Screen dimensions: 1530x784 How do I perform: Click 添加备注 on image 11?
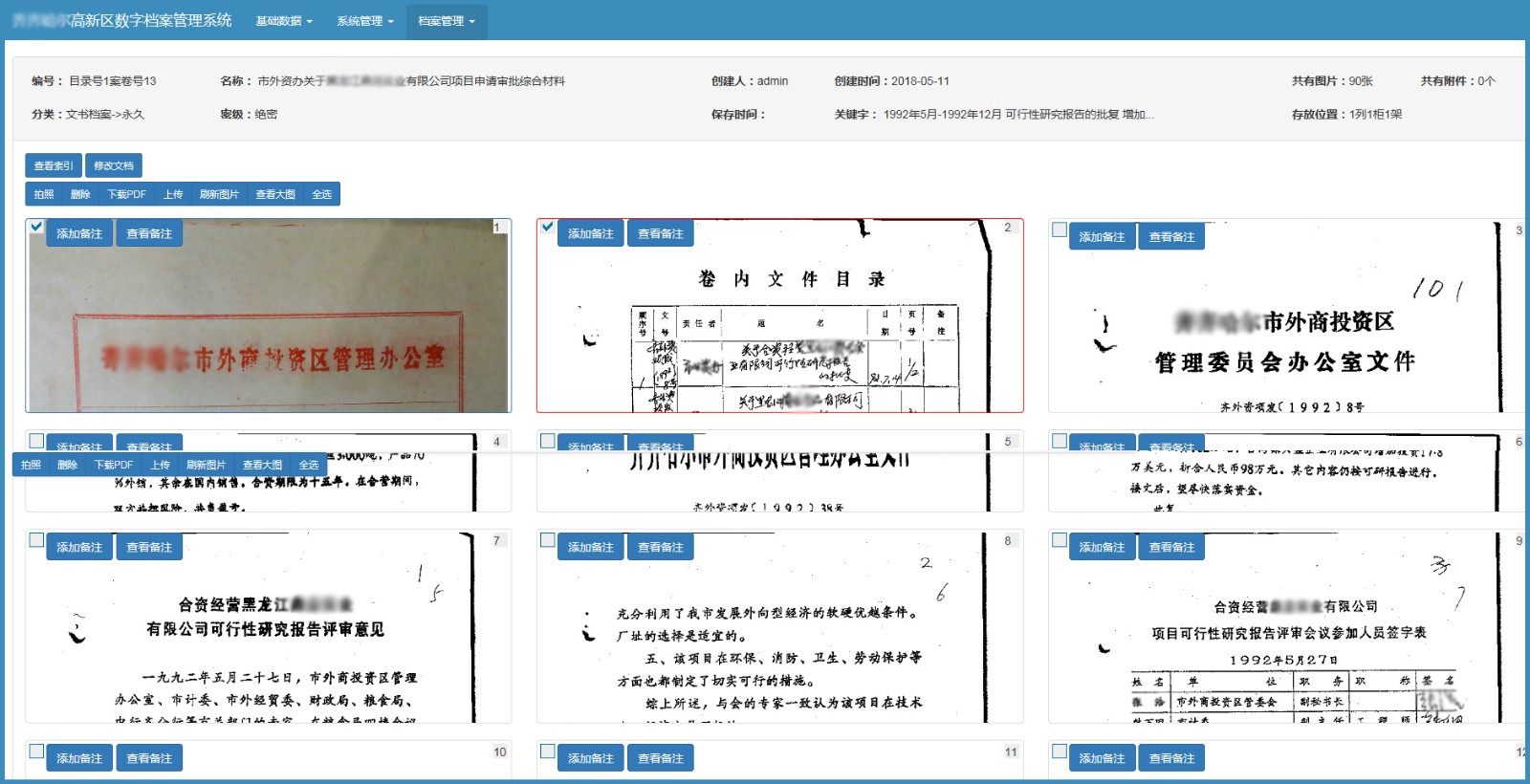pyautogui.click(x=591, y=758)
